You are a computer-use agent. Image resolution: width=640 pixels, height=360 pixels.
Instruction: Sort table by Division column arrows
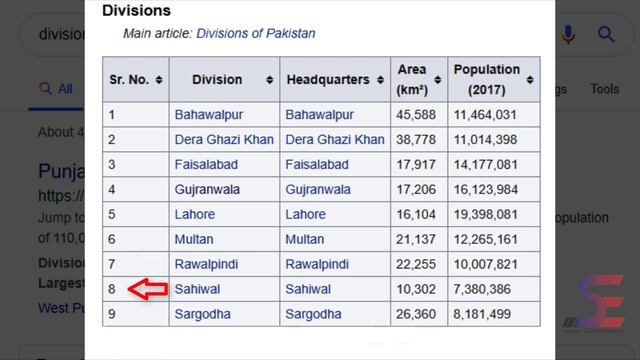269,80
